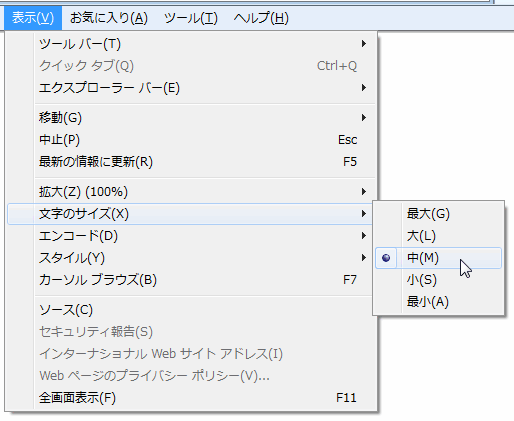The image size is (514, 421).
Task: Expand the エクスプローラー バー(E) submenu
Action: click(191, 88)
